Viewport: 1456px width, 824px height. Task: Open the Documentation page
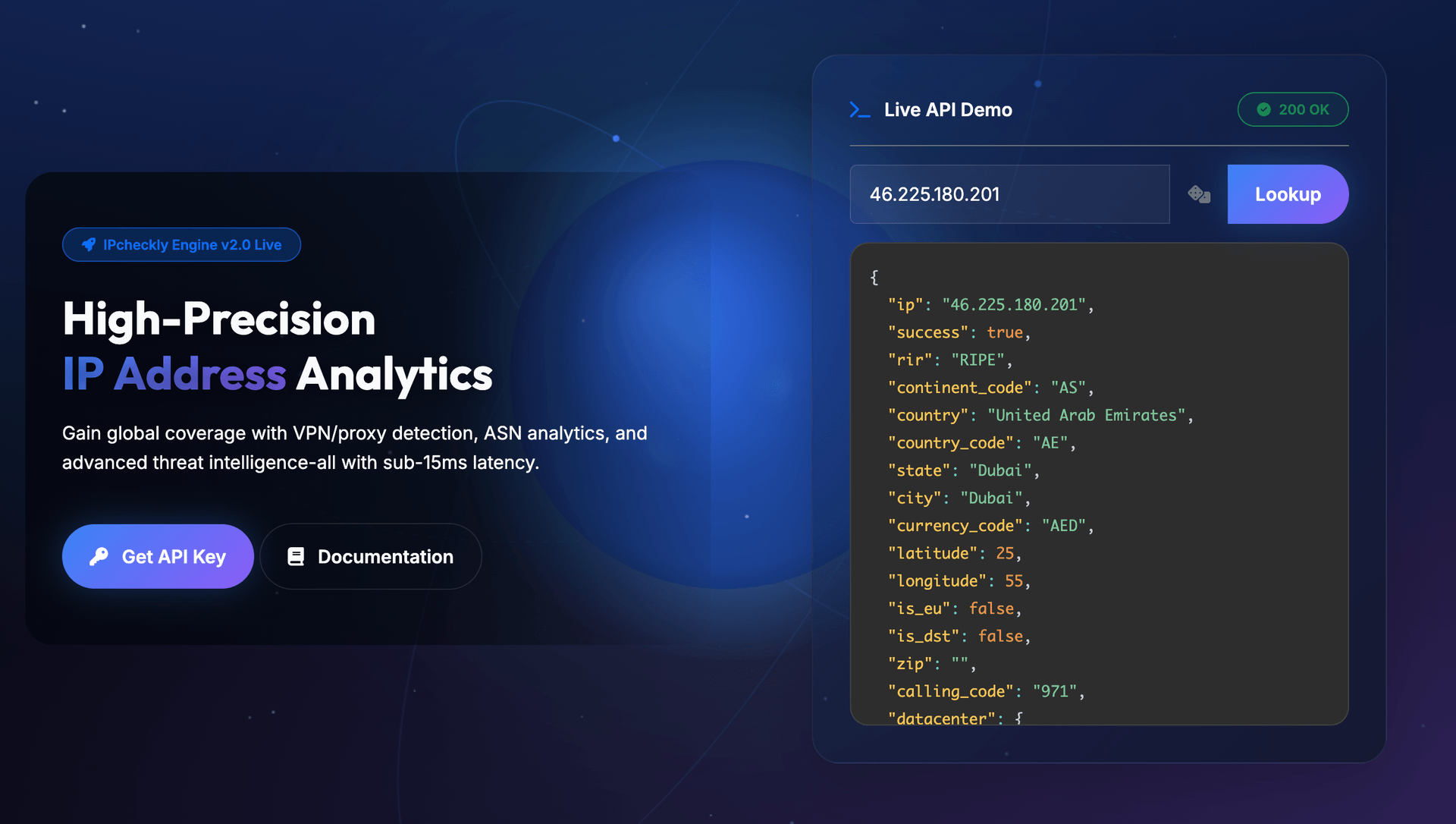click(x=371, y=556)
